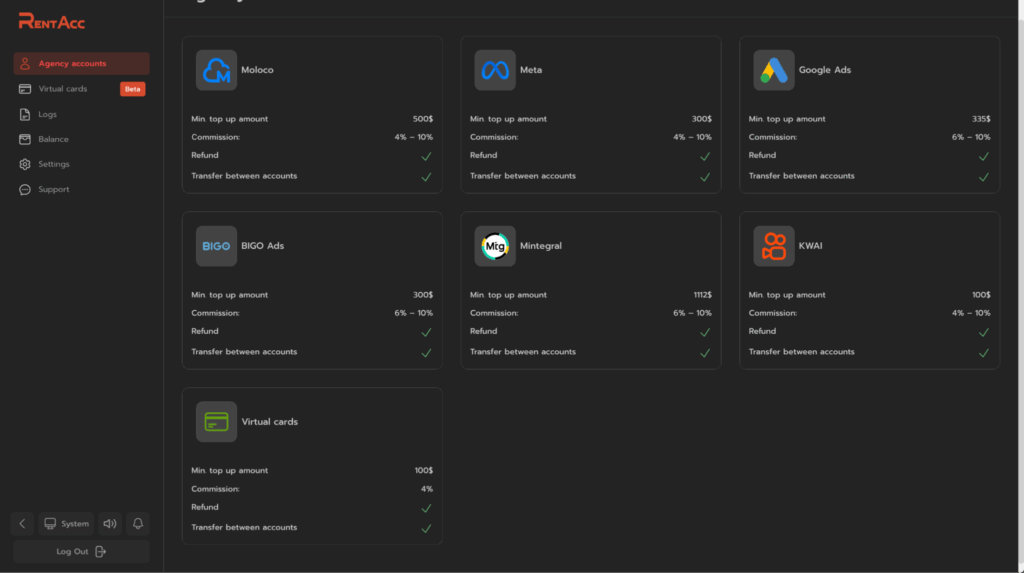This screenshot has width=1024, height=573.
Task: Click the Balance wallet icon
Action: tap(25, 139)
